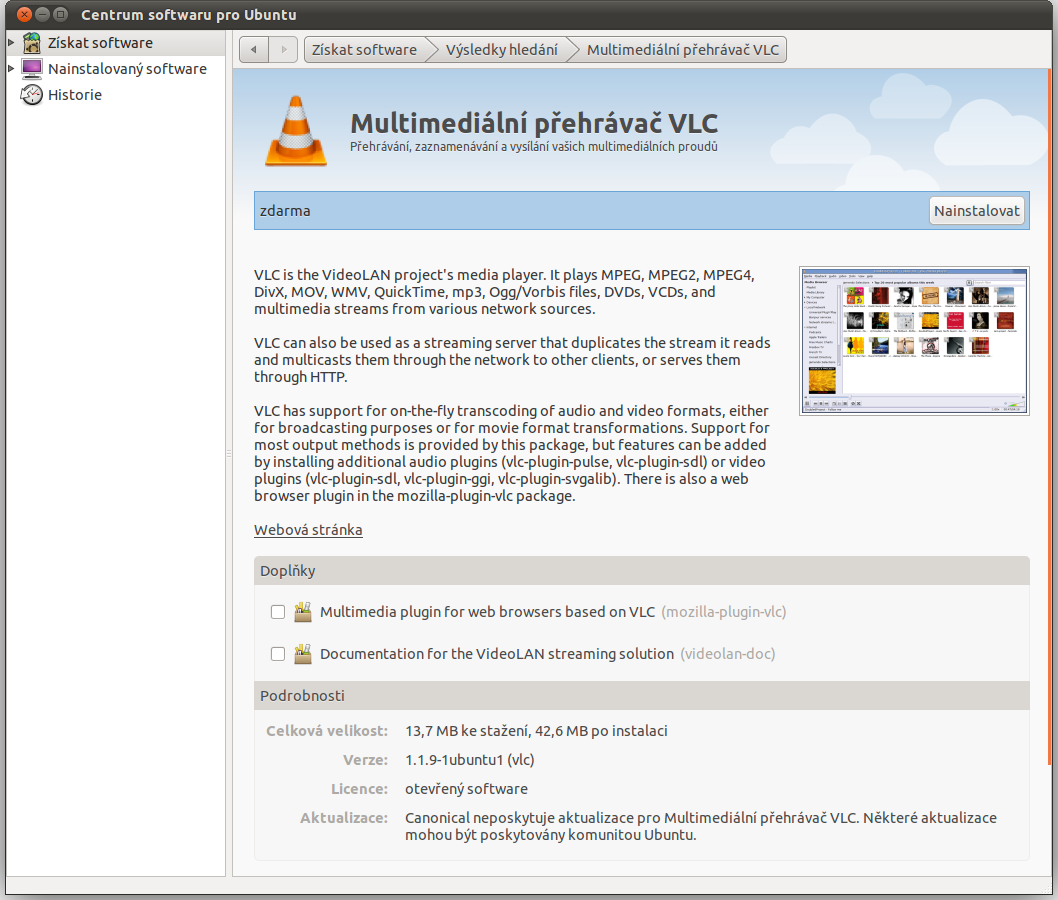
Task: Open the VLC screenshot thumbnail
Action: click(914, 341)
